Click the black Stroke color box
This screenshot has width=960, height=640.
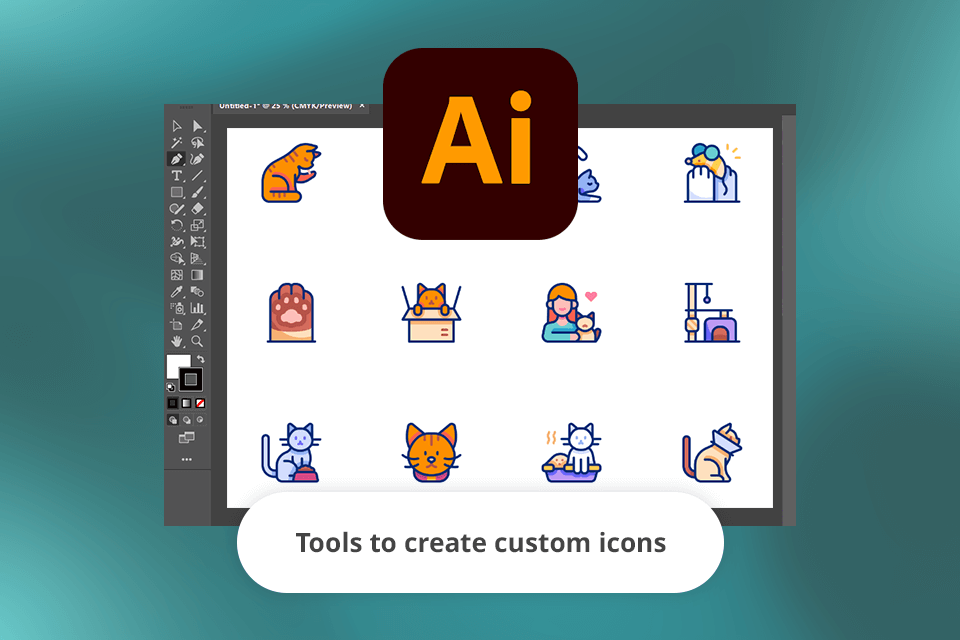[191, 380]
